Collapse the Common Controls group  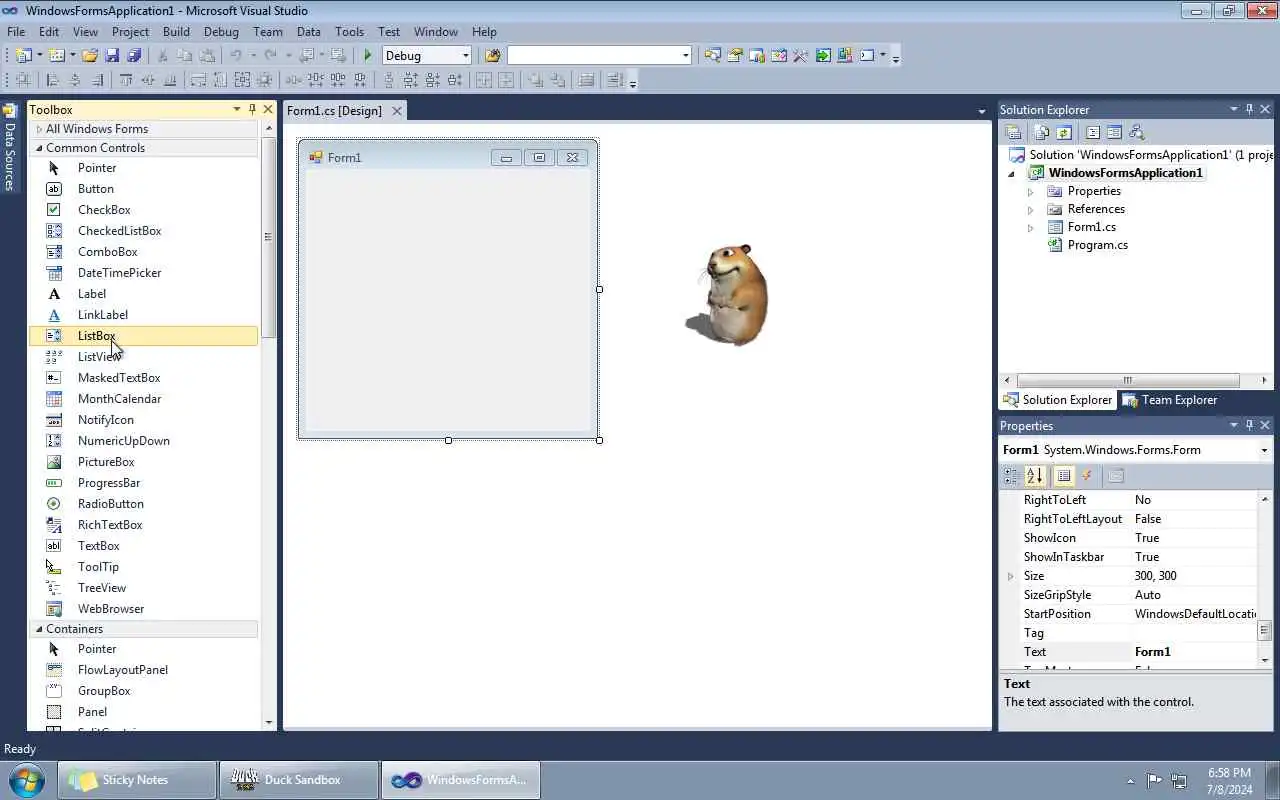pyautogui.click(x=39, y=148)
